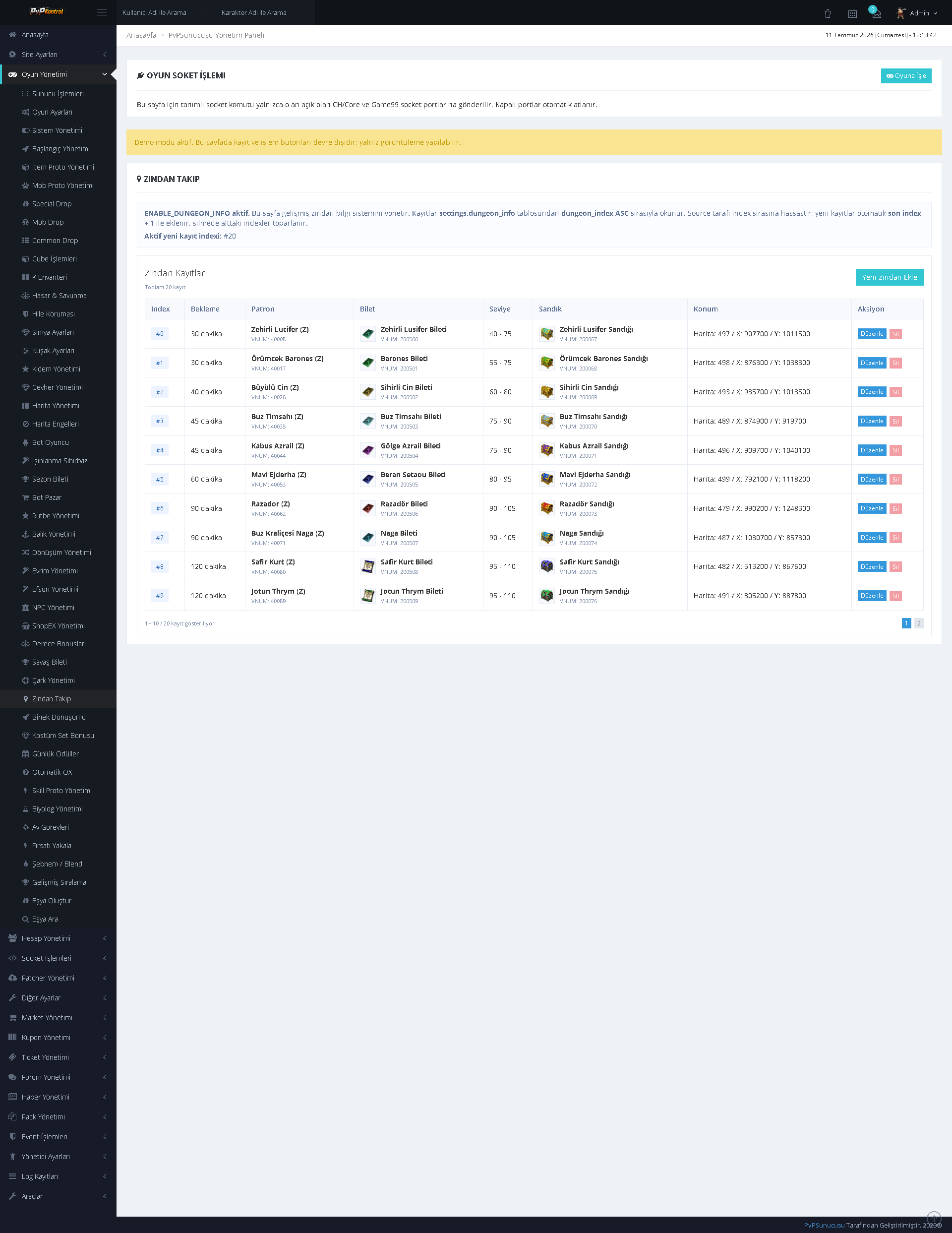This screenshot has height=1233, width=952.
Task: Click the Zehirli Lusifer Bileti item icon
Action: click(x=368, y=334)
